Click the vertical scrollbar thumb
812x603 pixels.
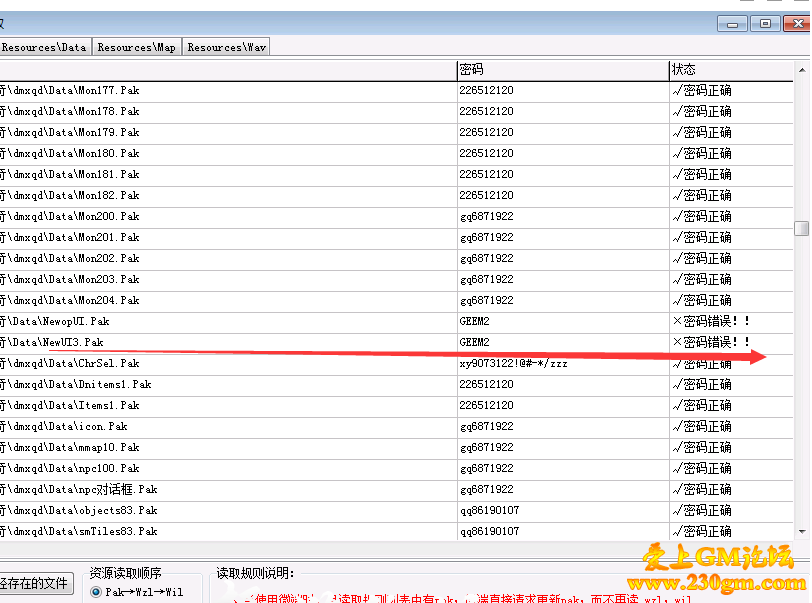click(802, 228)
